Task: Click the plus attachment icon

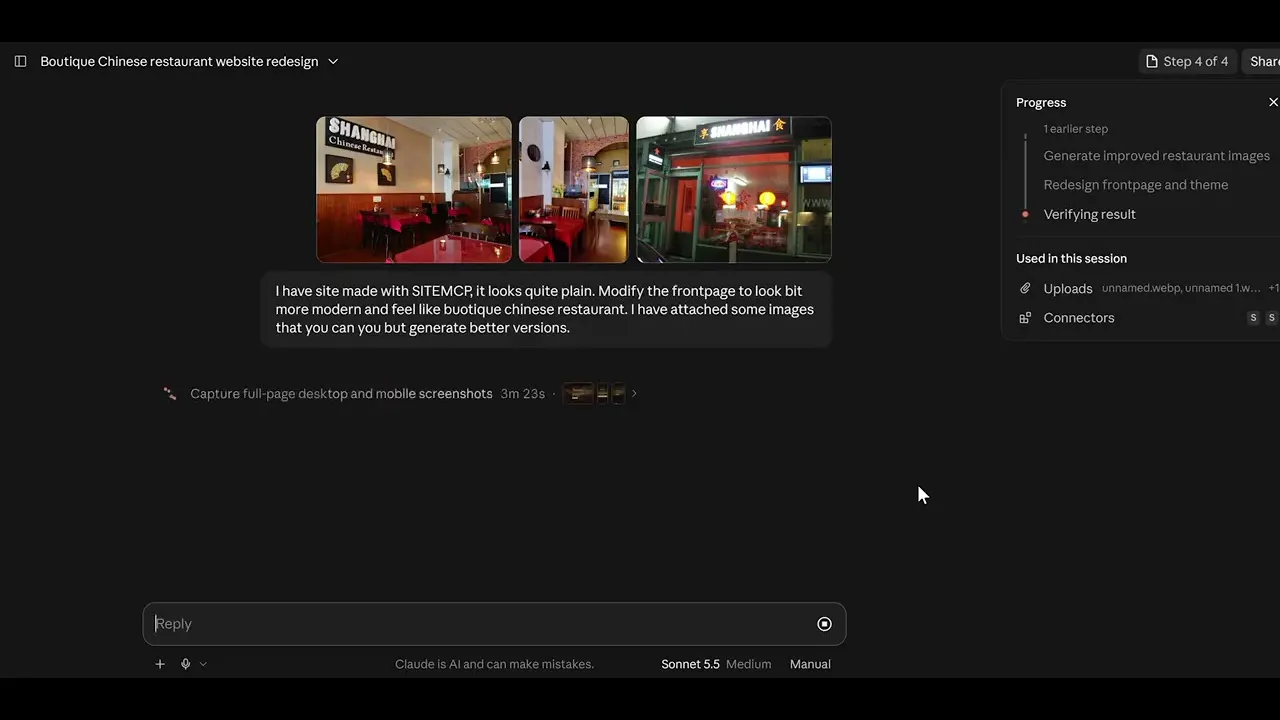Action: [160, 664]
